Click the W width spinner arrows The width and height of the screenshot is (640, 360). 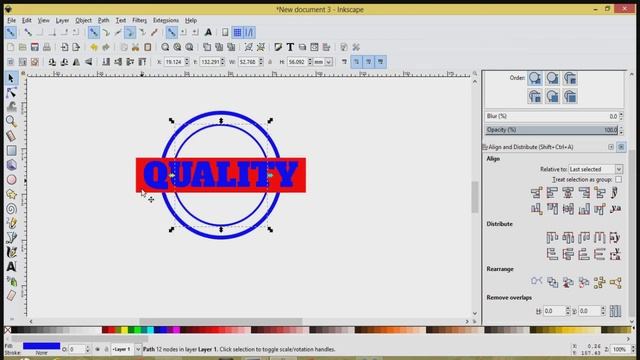[x=261, y=62]
